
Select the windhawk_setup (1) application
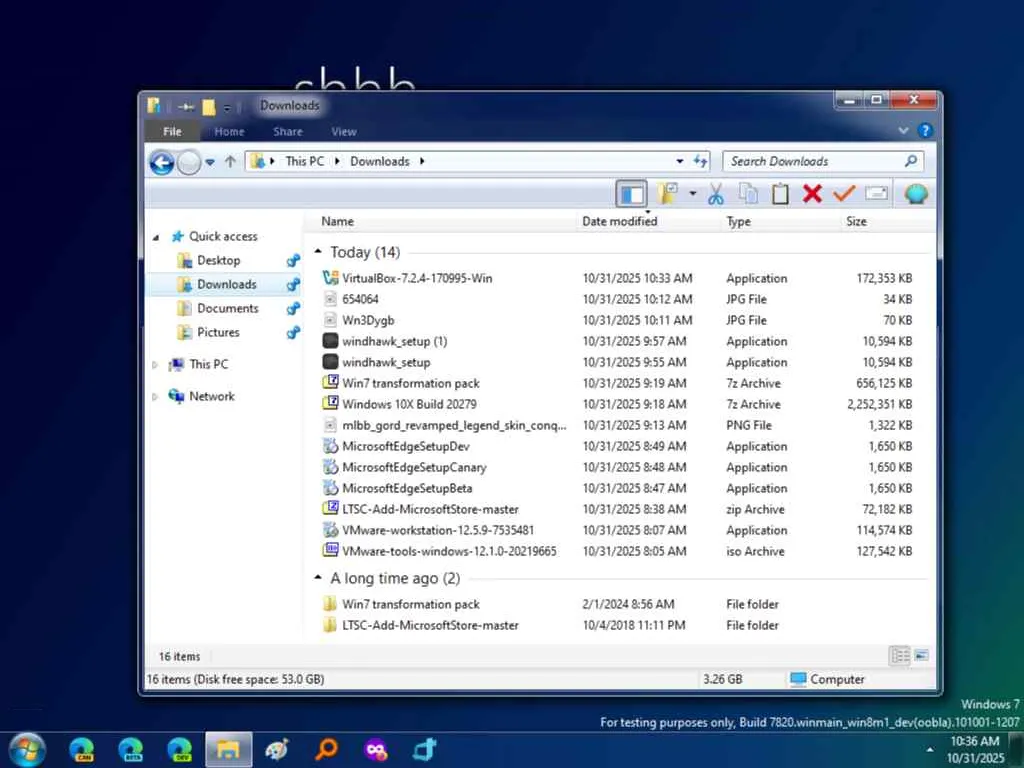[x=394, y=341]
